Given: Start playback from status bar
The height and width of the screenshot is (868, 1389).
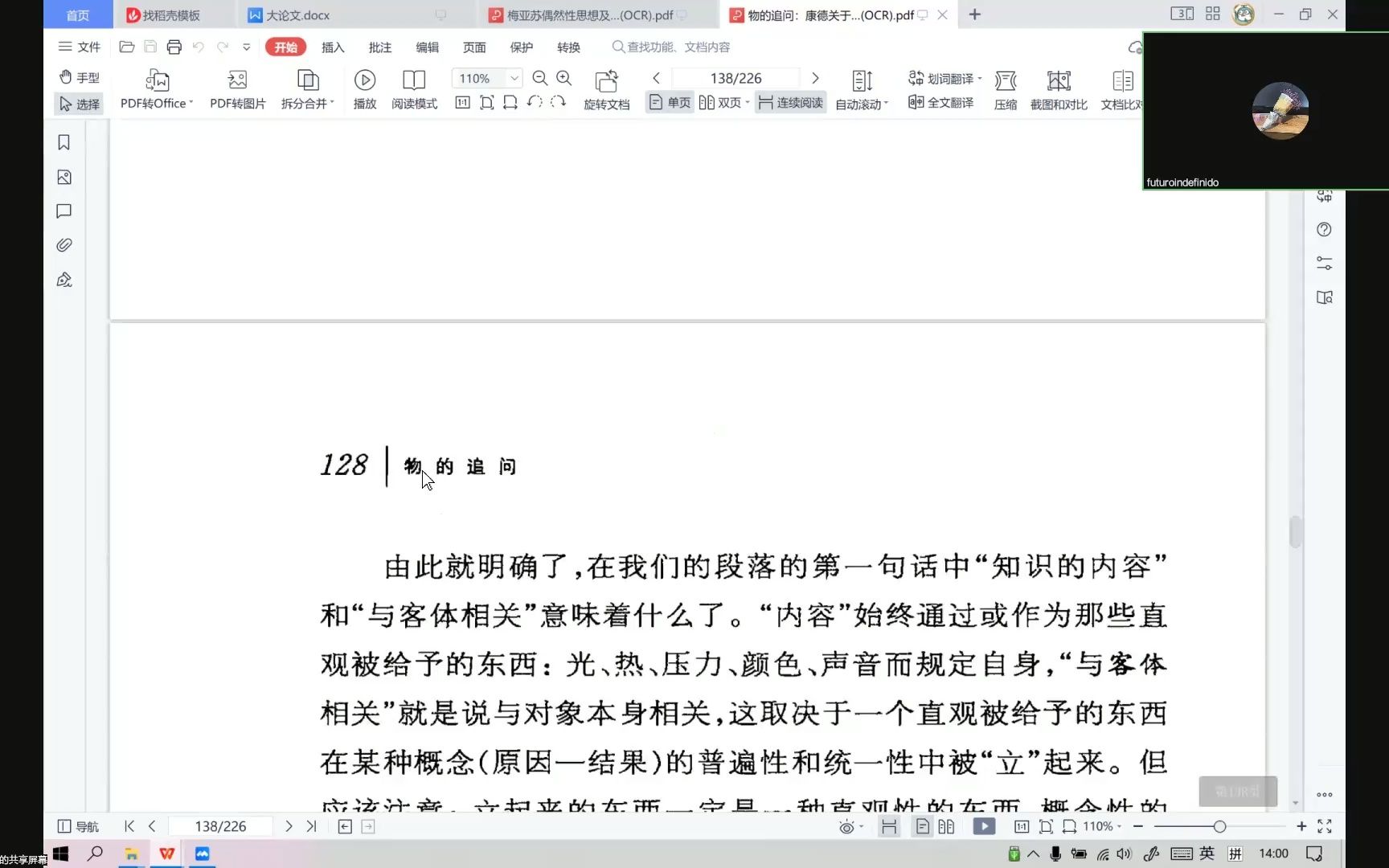Looking at the screenshot, I should (984, 826).
